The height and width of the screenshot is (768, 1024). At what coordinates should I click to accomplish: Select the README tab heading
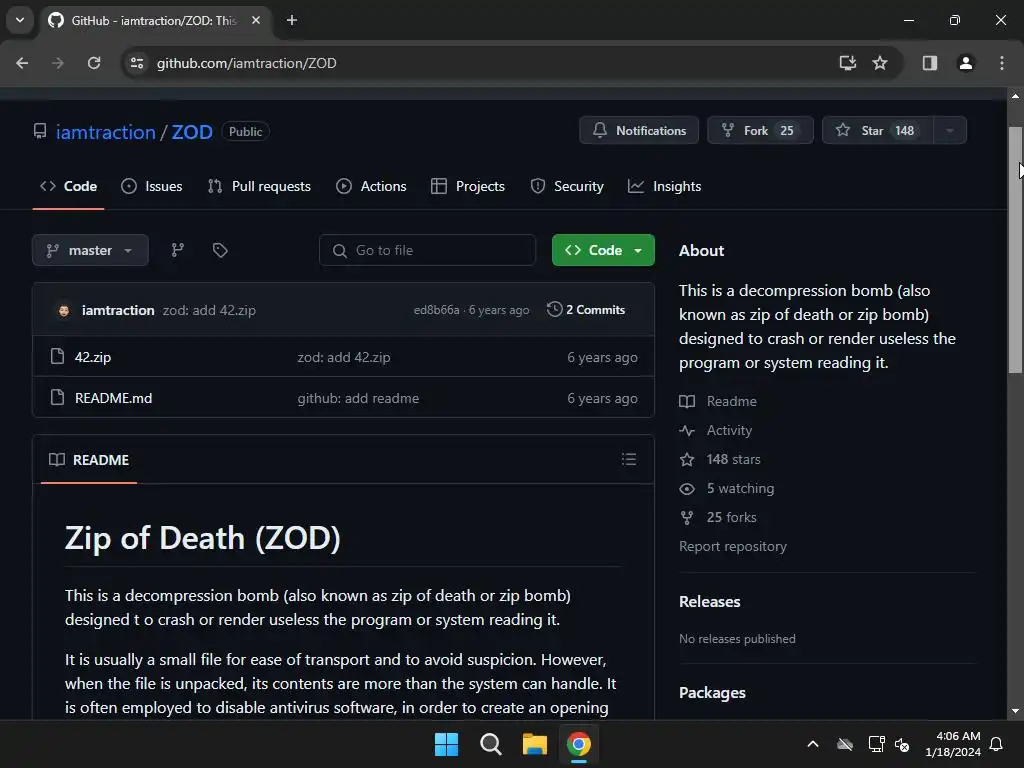coord(89,460)
